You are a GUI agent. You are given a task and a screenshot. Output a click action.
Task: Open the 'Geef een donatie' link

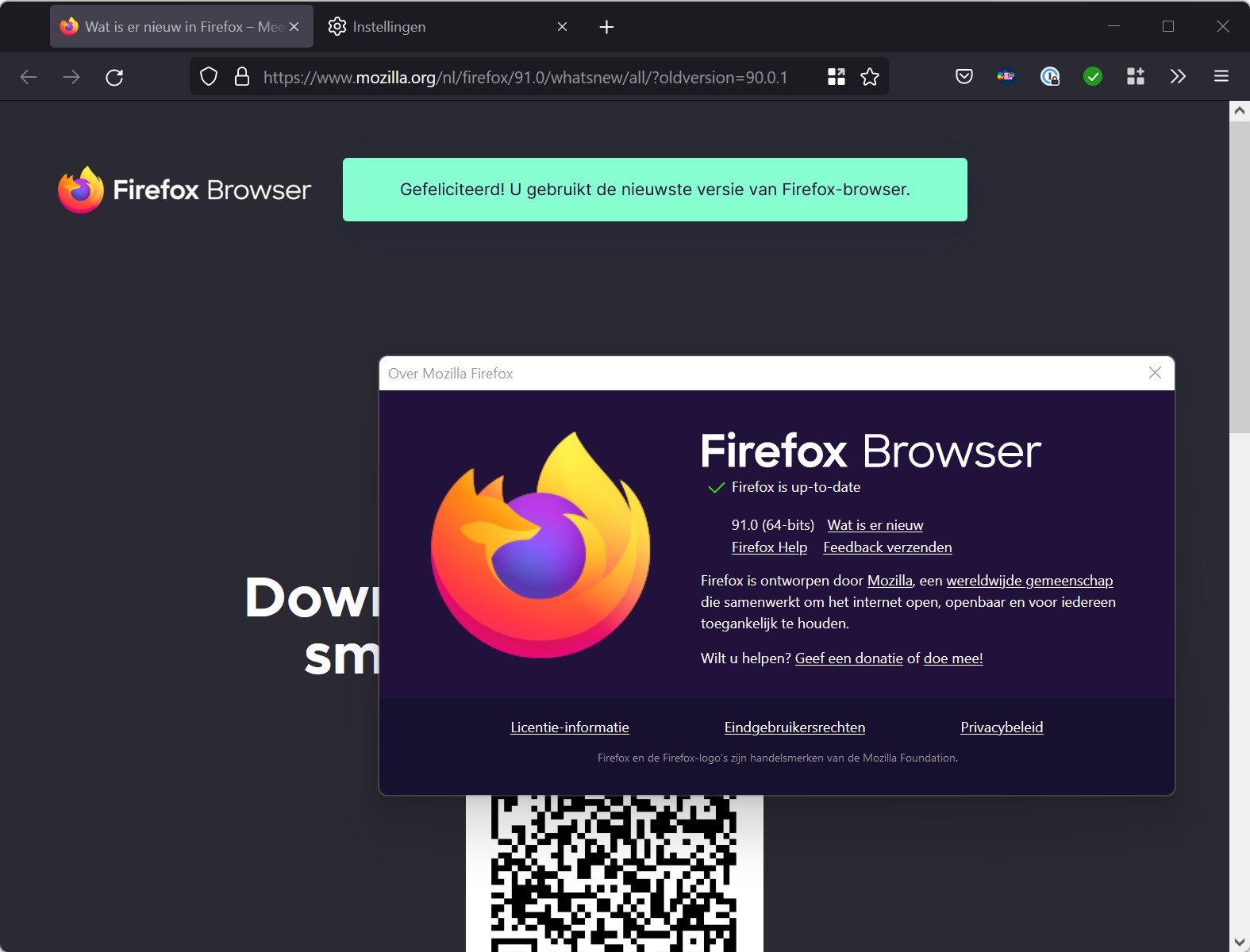[x=848, y=658]
